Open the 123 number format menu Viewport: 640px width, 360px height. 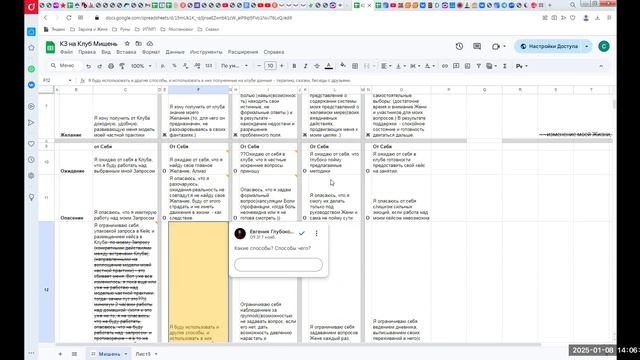[209, 66]
